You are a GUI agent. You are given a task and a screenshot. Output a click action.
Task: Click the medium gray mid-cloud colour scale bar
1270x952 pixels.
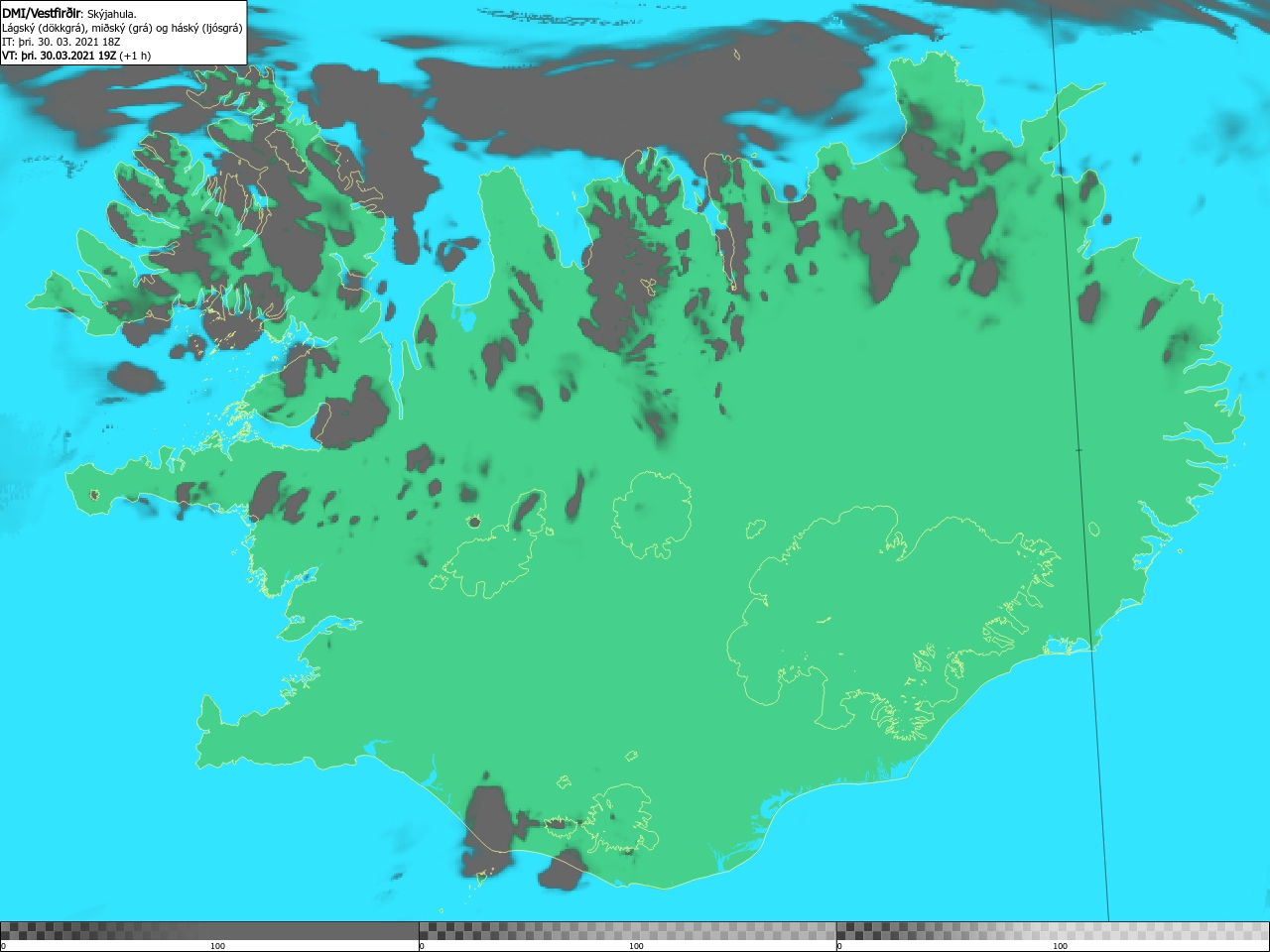(627, 930)
